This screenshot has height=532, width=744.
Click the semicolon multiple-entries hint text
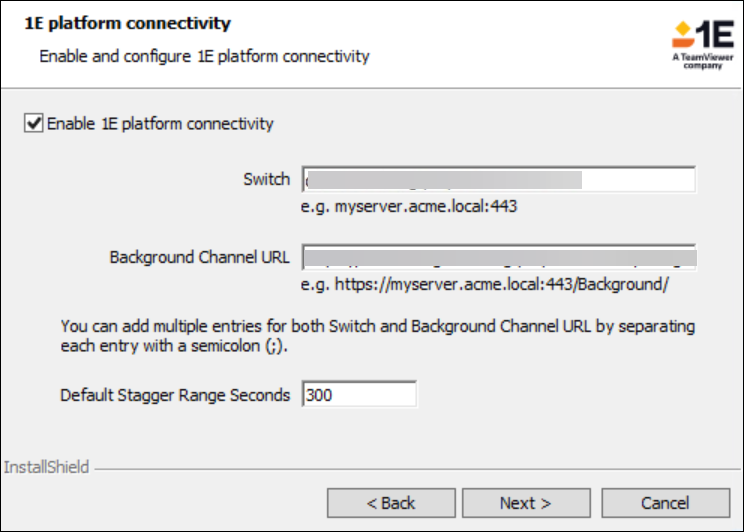tap(377, 336)
